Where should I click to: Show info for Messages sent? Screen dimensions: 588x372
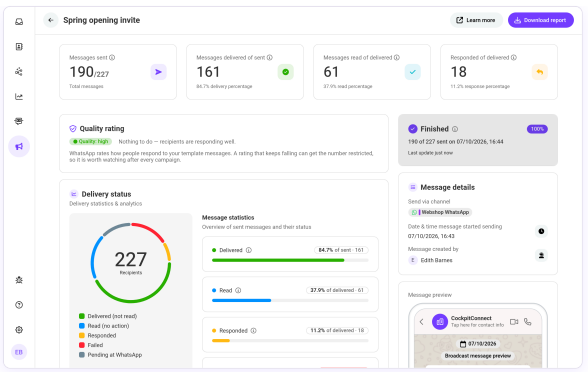coord(112,58)
